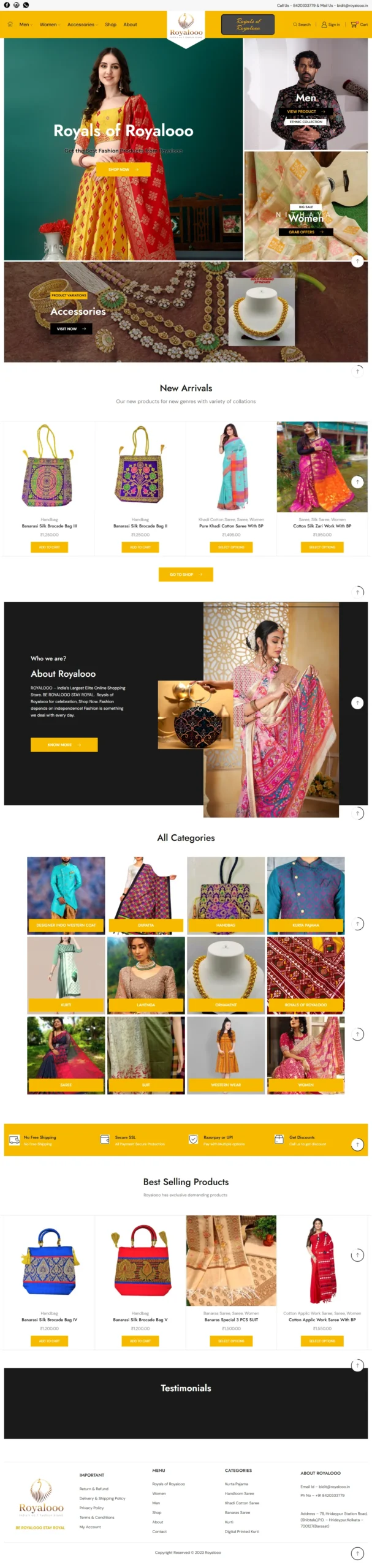Open the About menu item

130,24
